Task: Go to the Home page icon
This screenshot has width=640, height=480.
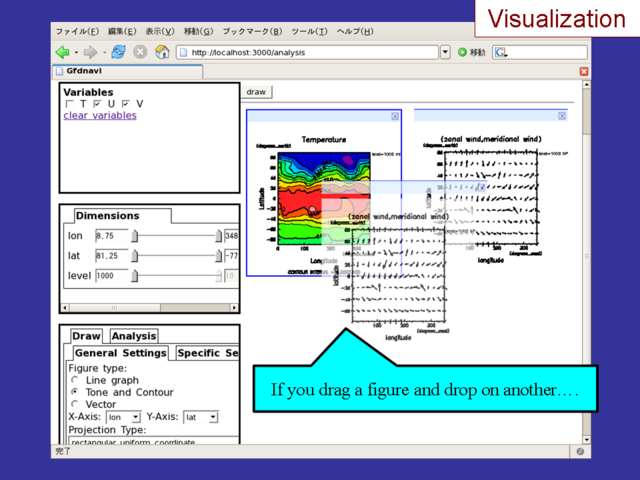Action: pos(162,52)
